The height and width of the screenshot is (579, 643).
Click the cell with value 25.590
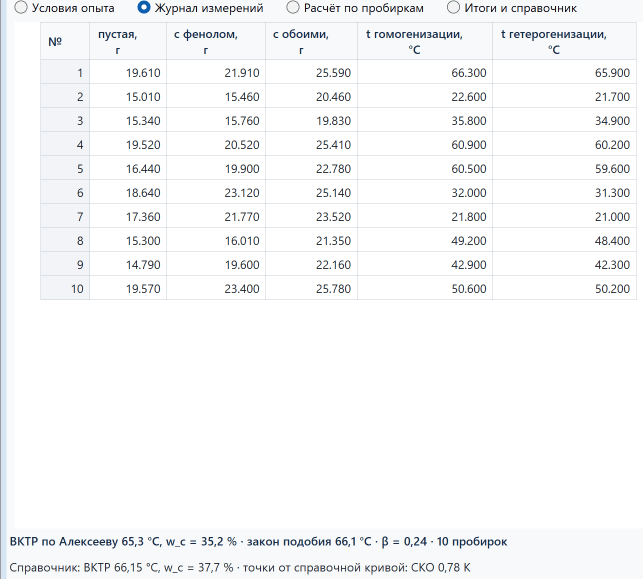(x=311, y=73)
